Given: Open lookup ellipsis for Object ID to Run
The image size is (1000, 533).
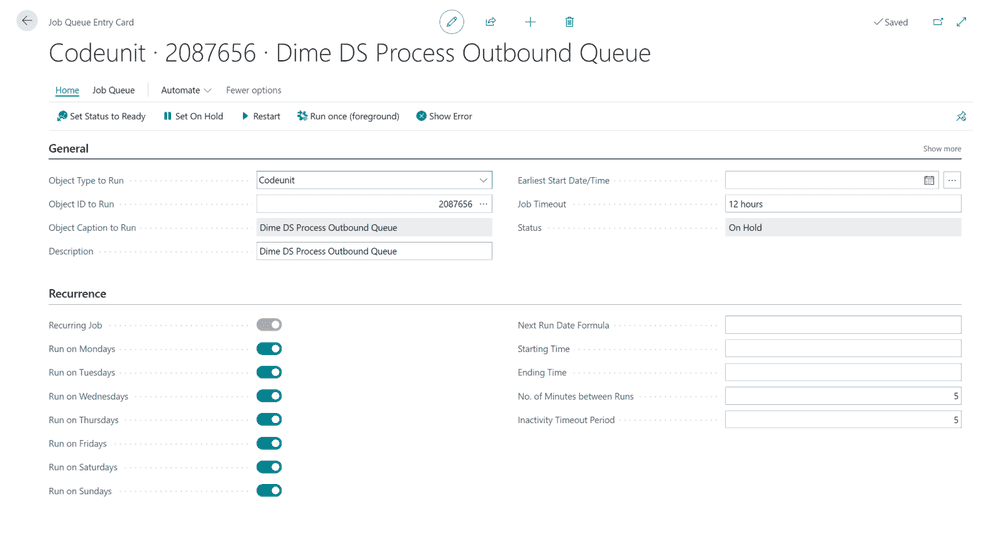Looking at the screenshot, I should [x=483, y=204].
